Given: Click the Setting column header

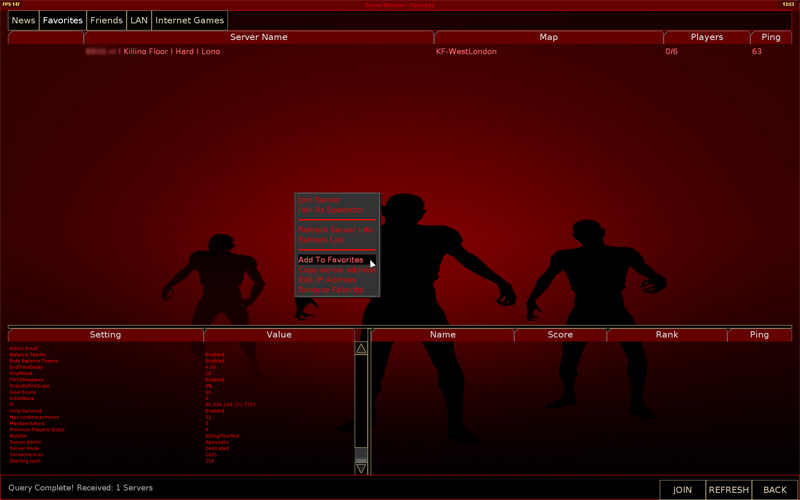Looking at the screenshot, I should 105,335.
